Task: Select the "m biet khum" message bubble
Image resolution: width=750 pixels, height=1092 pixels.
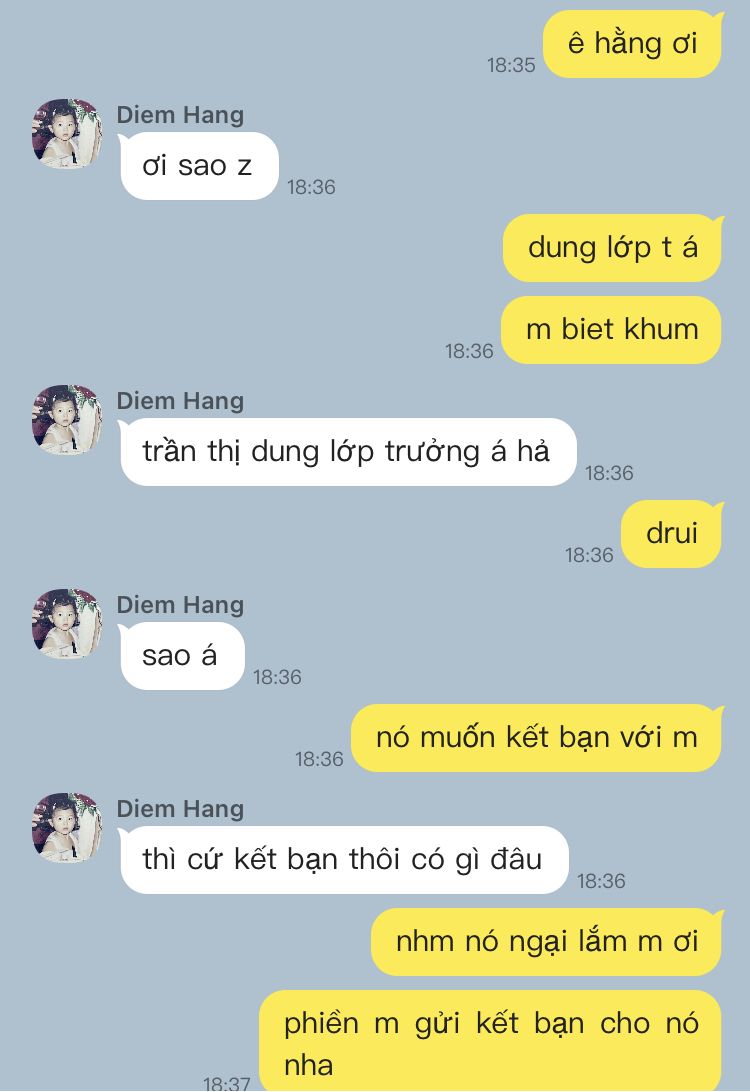Action: point(611,329)
